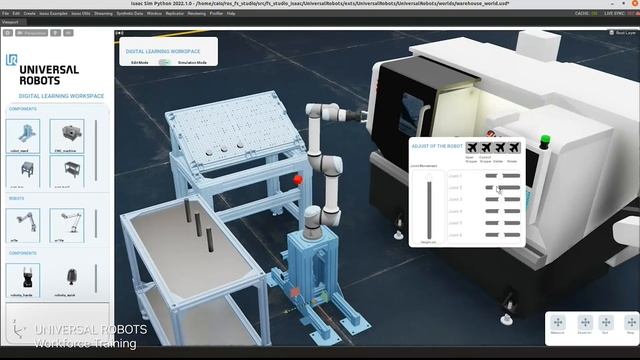Screen dimensions: 640x360
Task: Click the third airplane icon in Adjust panel
Action: coord(500,147)
